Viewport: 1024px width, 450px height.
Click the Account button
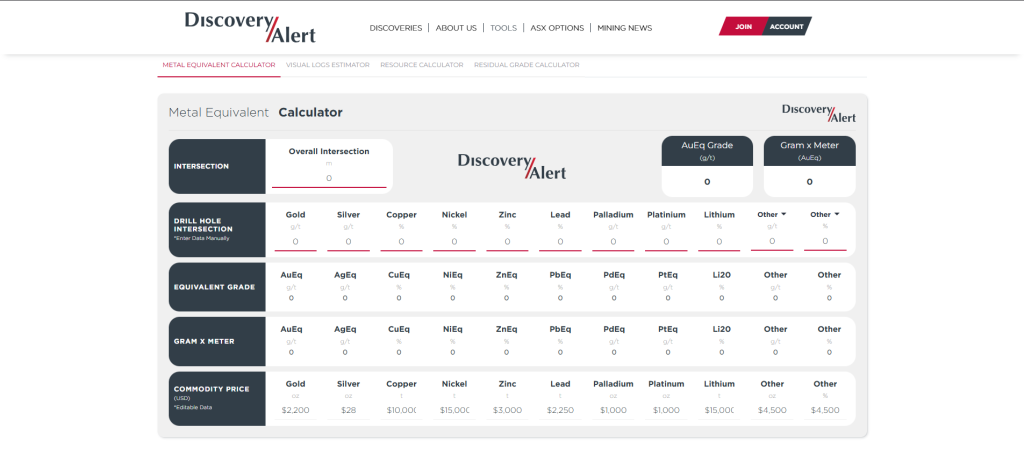[786, 27]
